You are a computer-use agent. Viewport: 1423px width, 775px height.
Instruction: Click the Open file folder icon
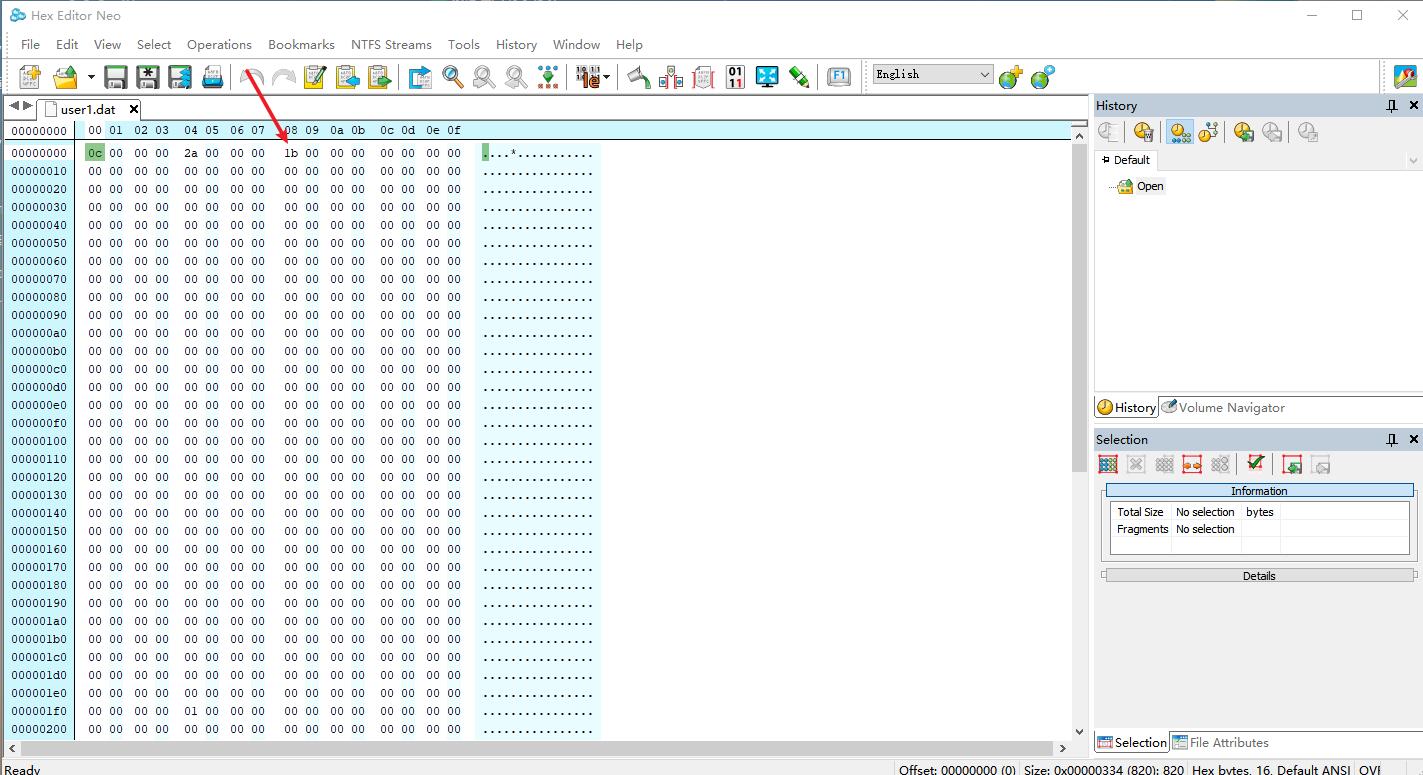[x=65, y=77]
